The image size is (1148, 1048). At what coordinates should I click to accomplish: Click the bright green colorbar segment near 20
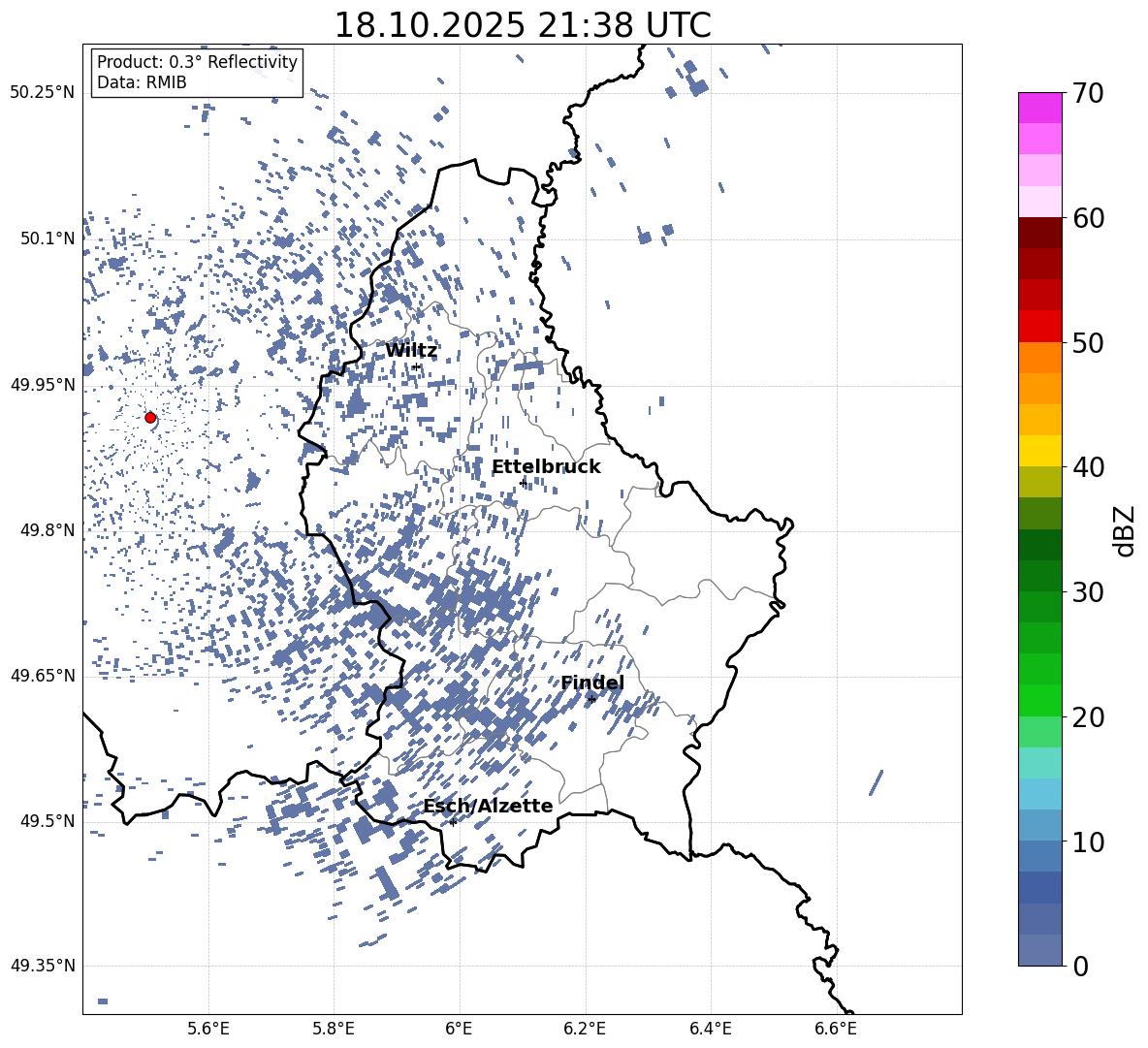click(1039, 700)
